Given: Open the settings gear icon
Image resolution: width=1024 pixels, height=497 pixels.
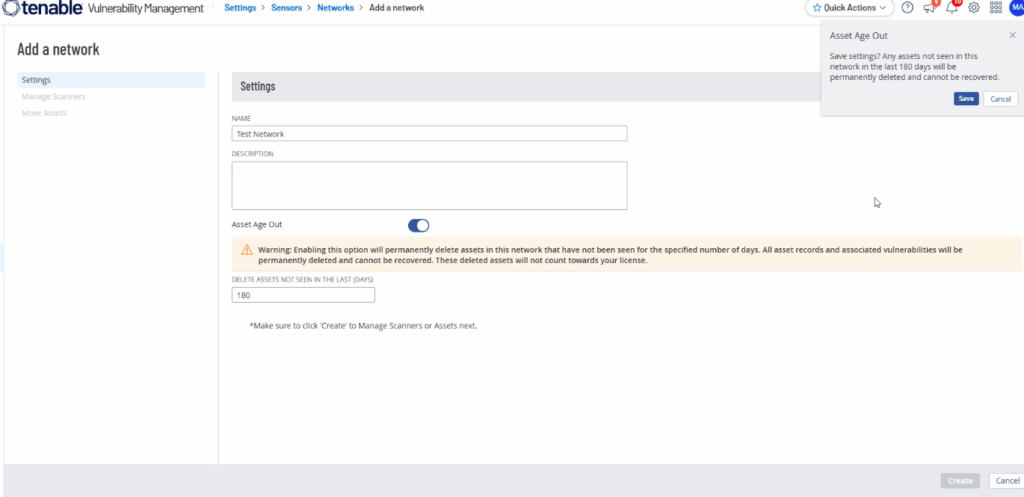Looking at the screenshot, I should (973, 8).
